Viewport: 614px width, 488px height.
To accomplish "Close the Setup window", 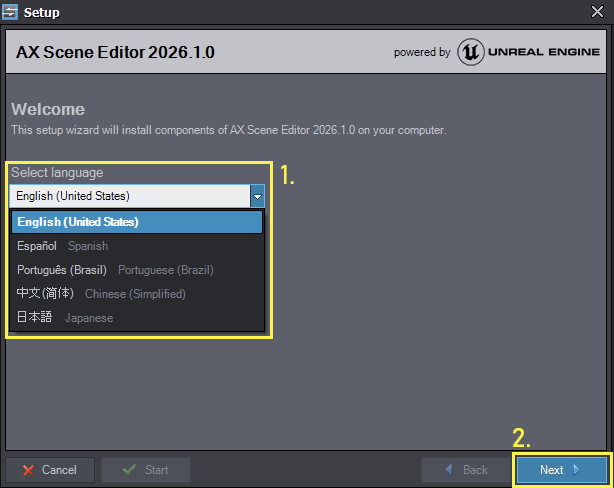I will pyautogui.click(x=598, y=13).
